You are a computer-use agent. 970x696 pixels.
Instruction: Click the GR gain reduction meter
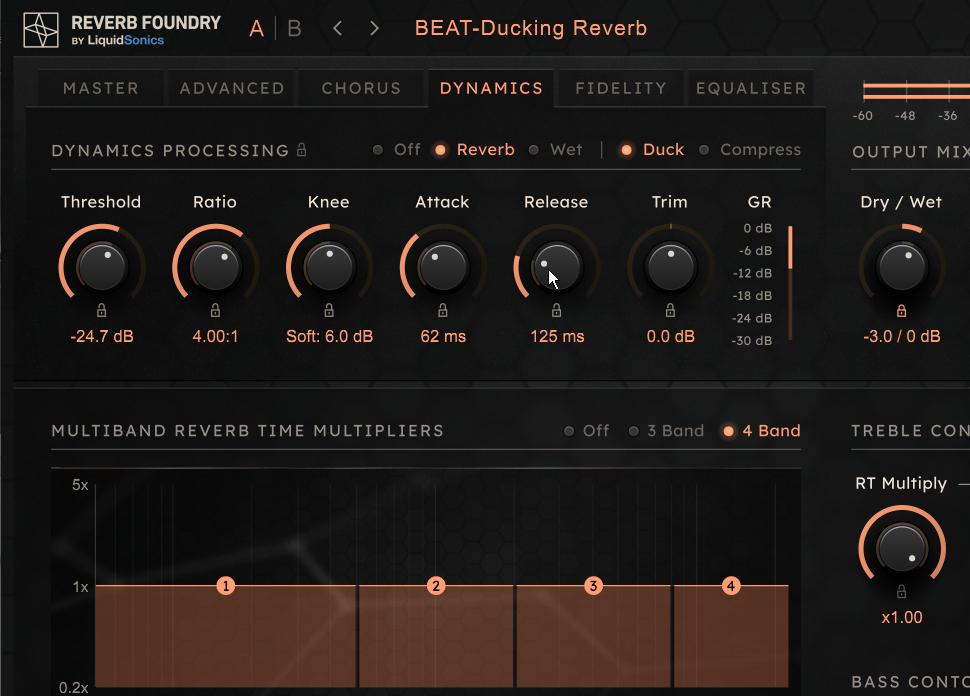coord(790,283)
